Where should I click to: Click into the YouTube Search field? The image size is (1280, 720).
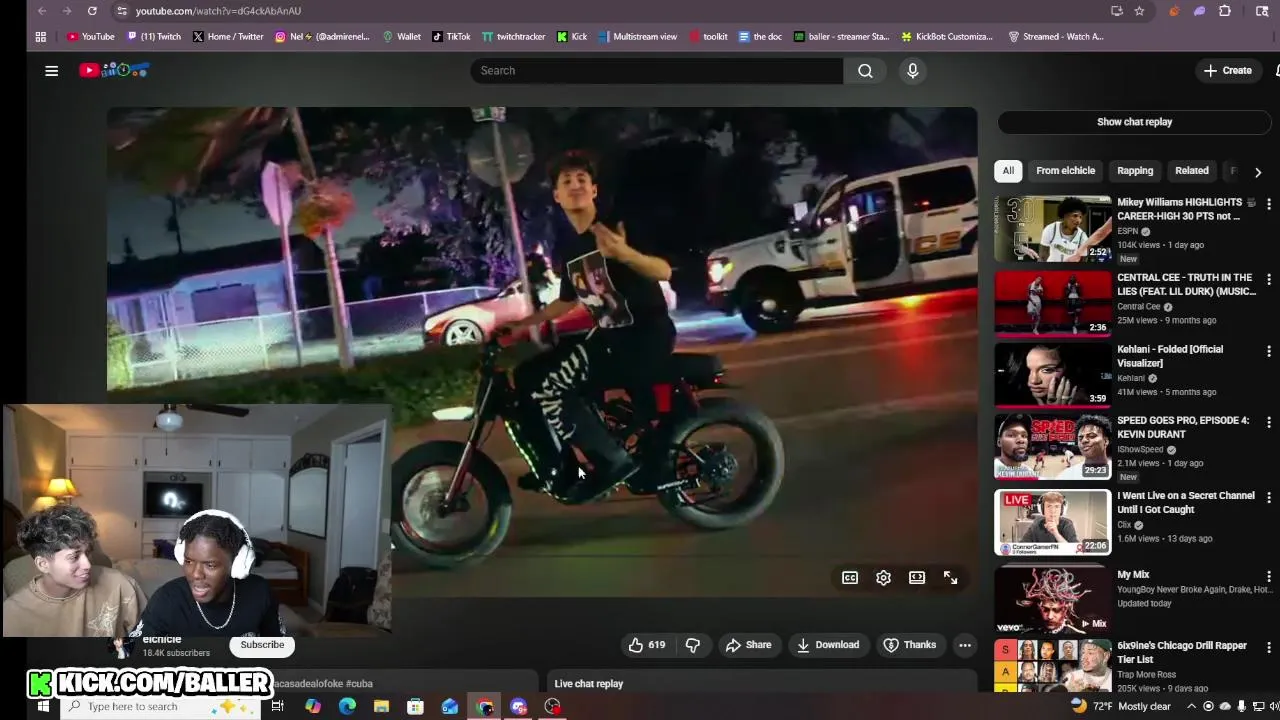tap(657, 71)
